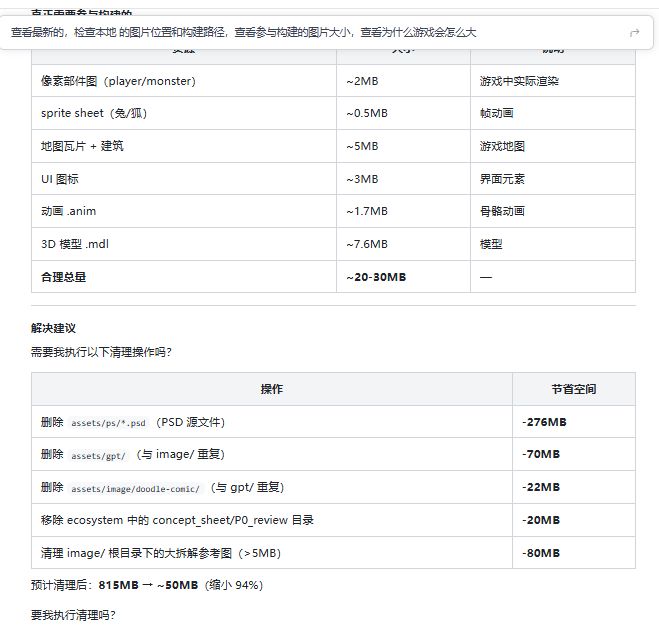Select the '像素部件图（player/monster）' cell

(x=184, y=81)
